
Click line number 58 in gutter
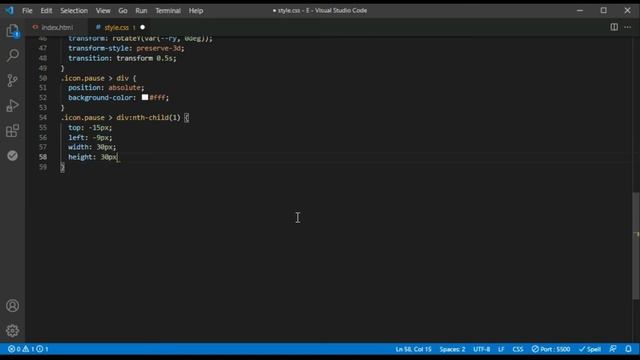42,157
